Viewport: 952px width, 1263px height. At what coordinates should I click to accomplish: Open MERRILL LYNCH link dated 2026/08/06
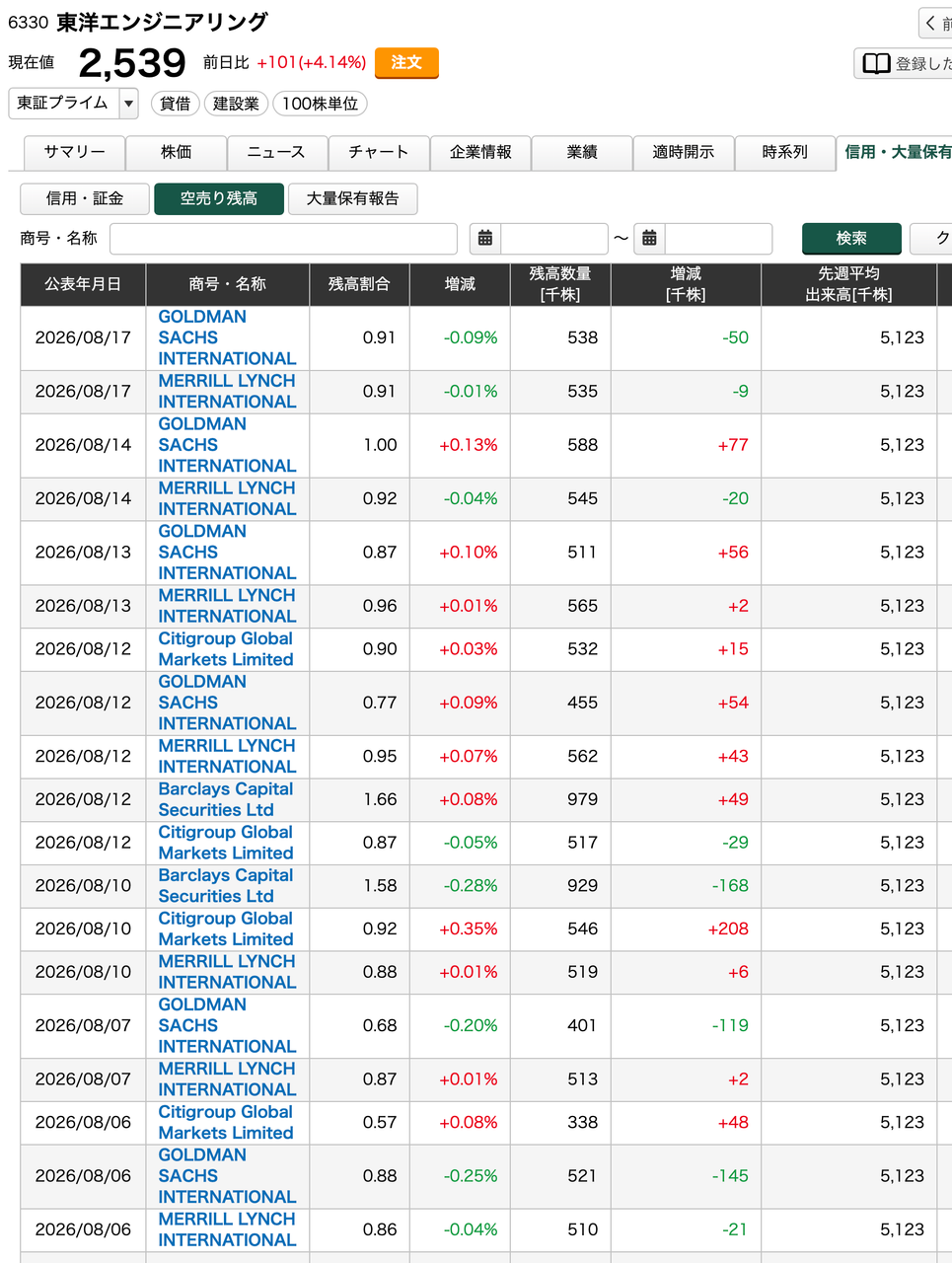[x=227, y=1229]
